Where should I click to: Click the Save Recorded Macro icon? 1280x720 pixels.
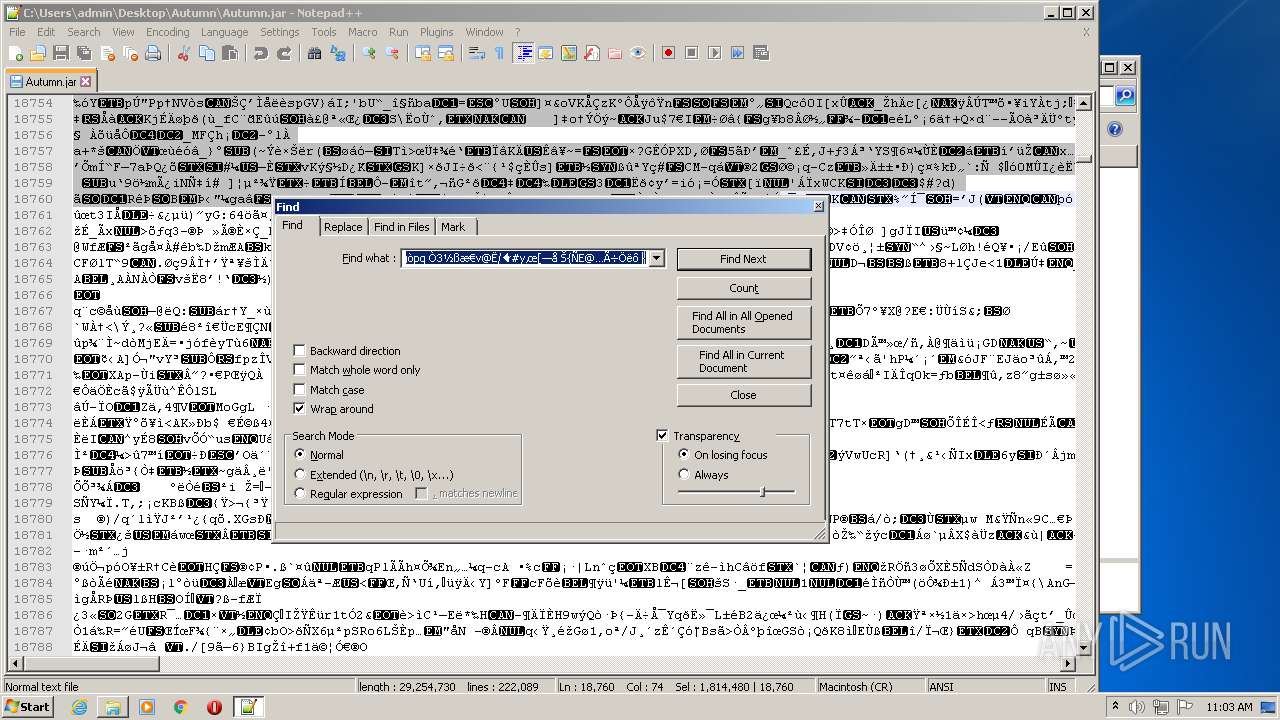coord(761,53)
